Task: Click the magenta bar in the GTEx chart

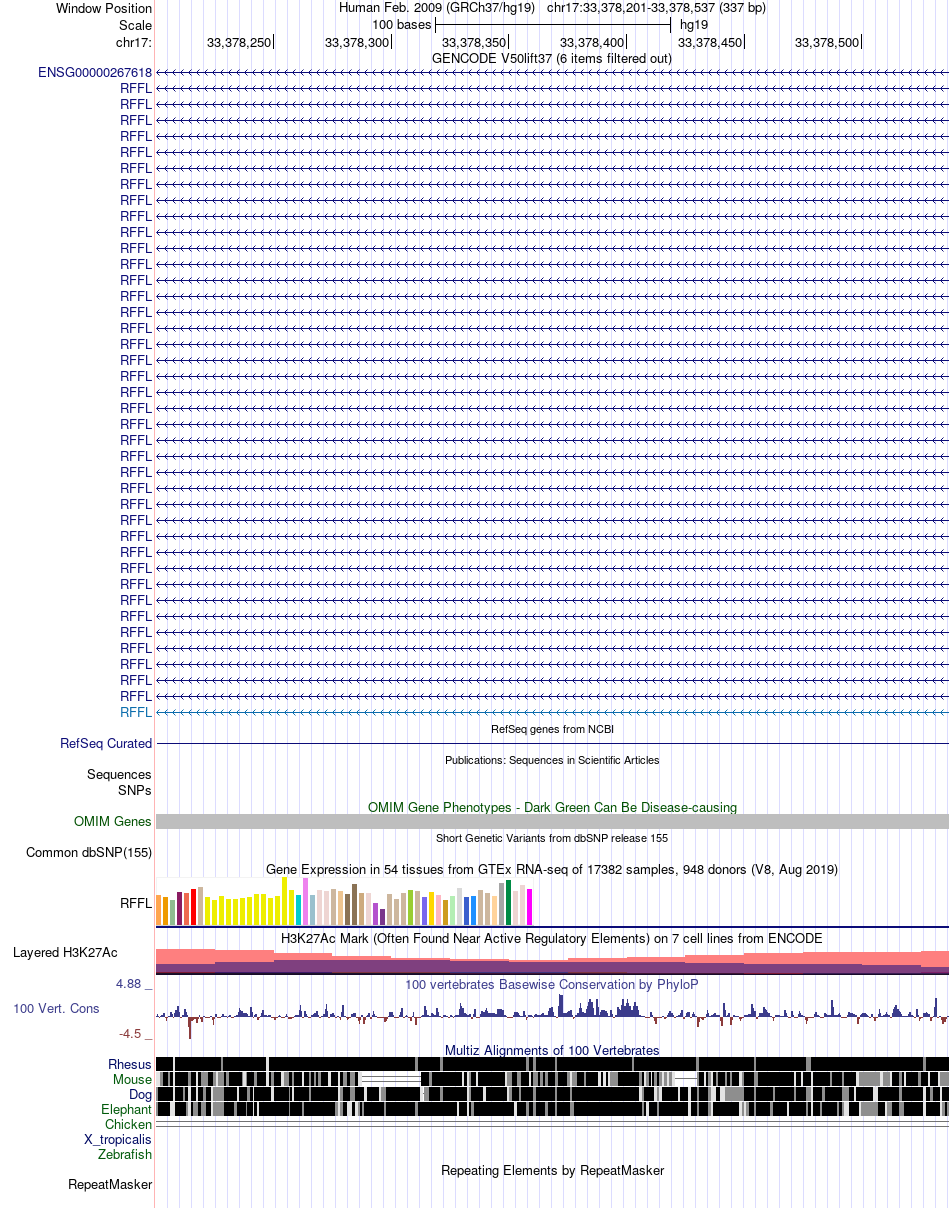Action: 530,907
